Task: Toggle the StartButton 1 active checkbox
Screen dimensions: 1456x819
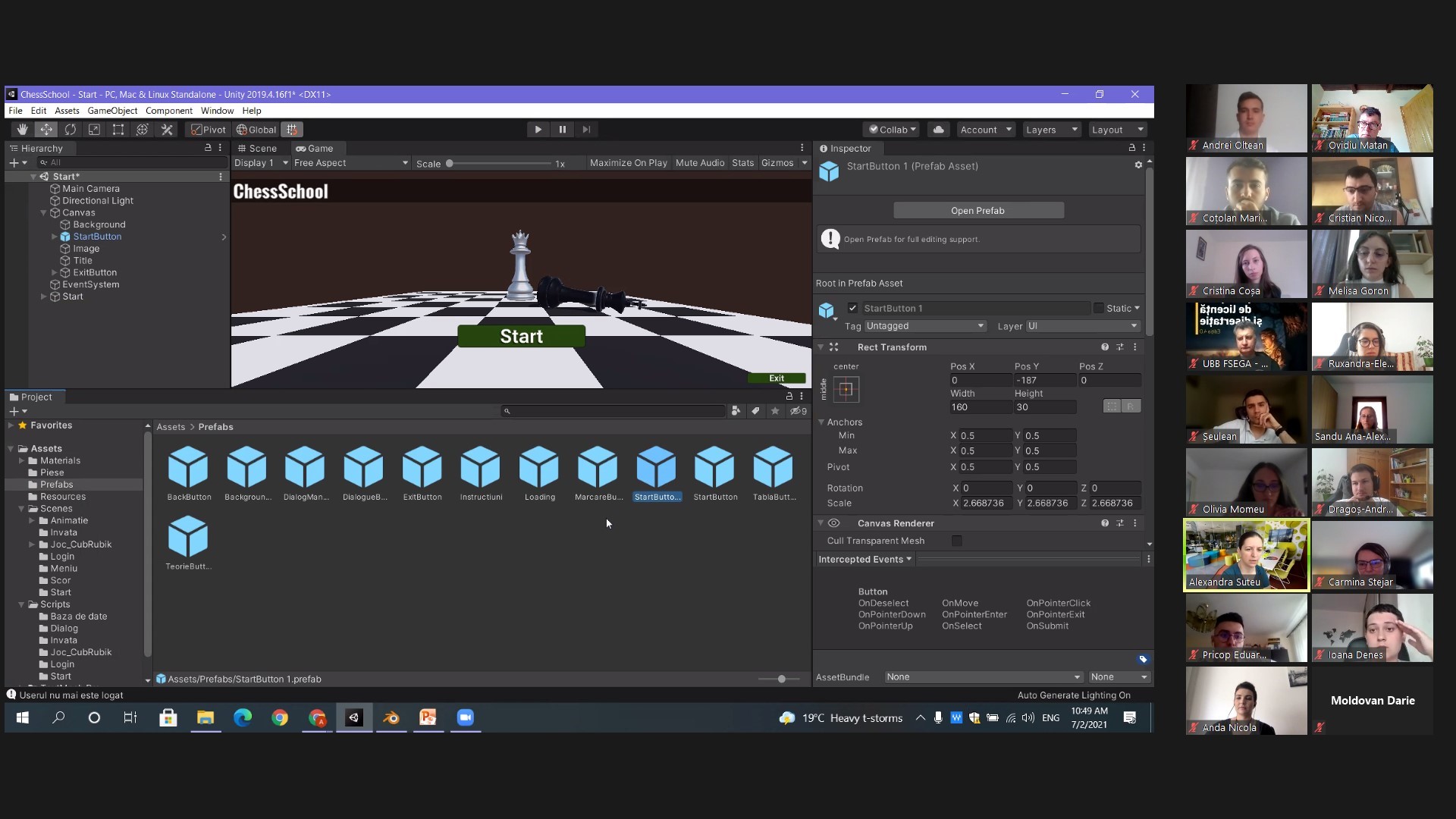Action: [x=852, y=308]
